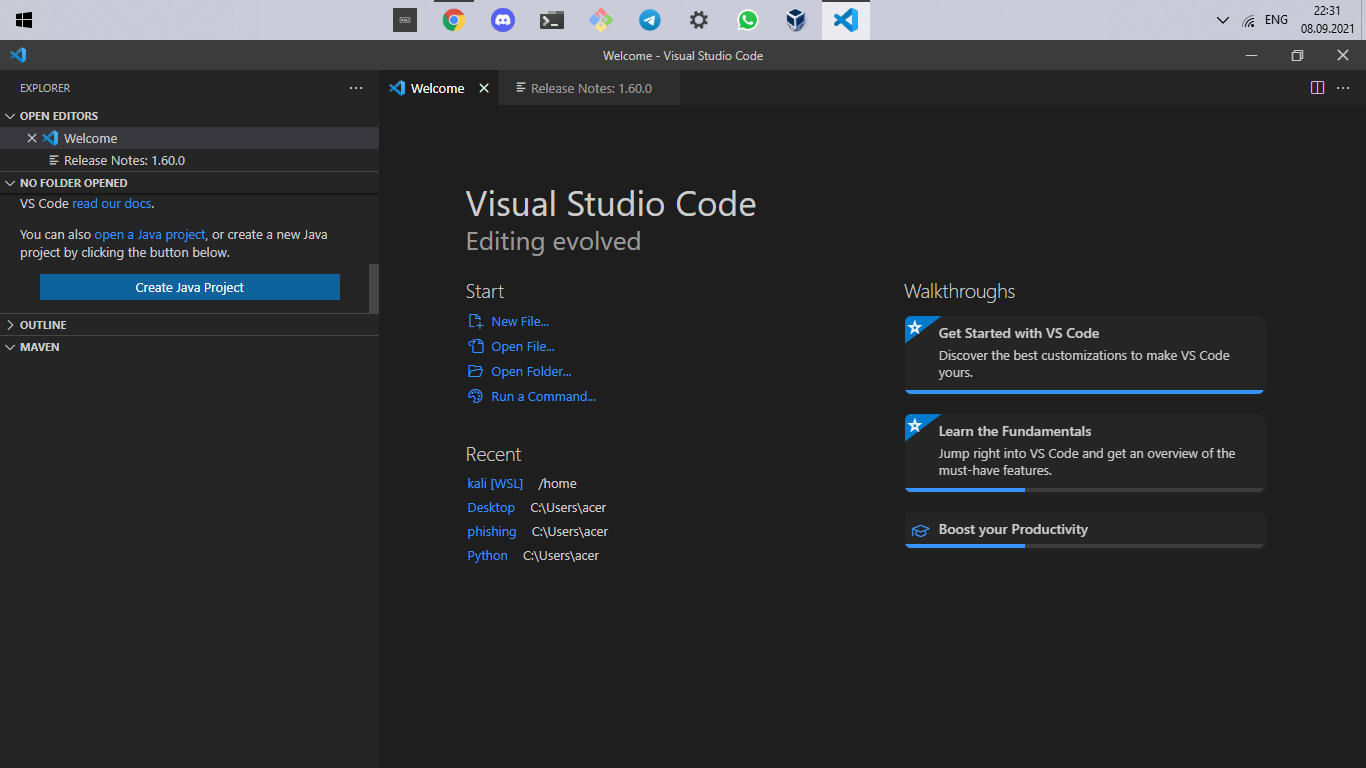Open Telegram from the taskbar

pyautogui.click(x=650, y=20)
